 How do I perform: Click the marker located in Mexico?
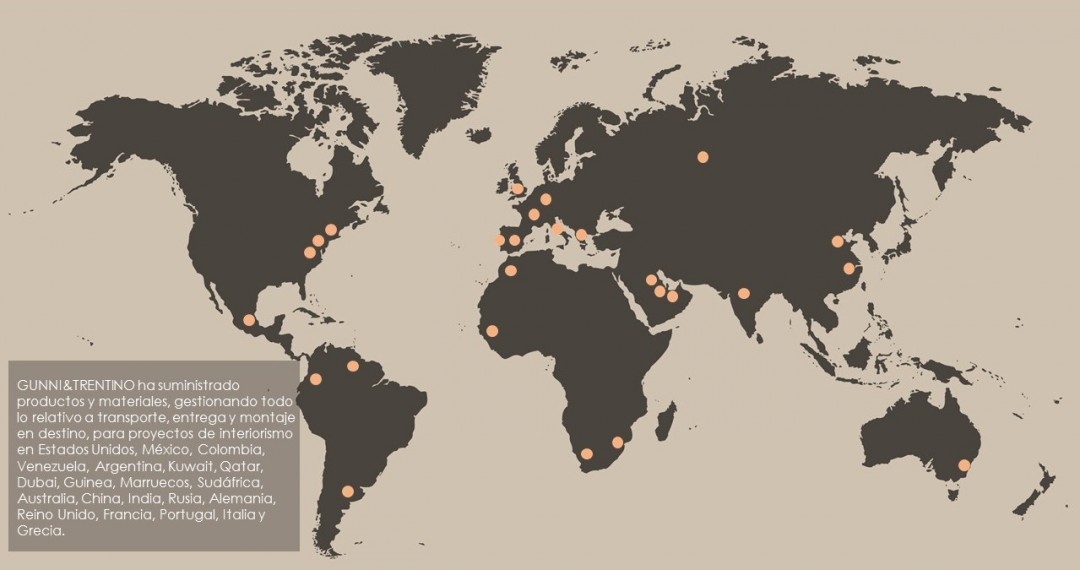click(x=249, y=320)
